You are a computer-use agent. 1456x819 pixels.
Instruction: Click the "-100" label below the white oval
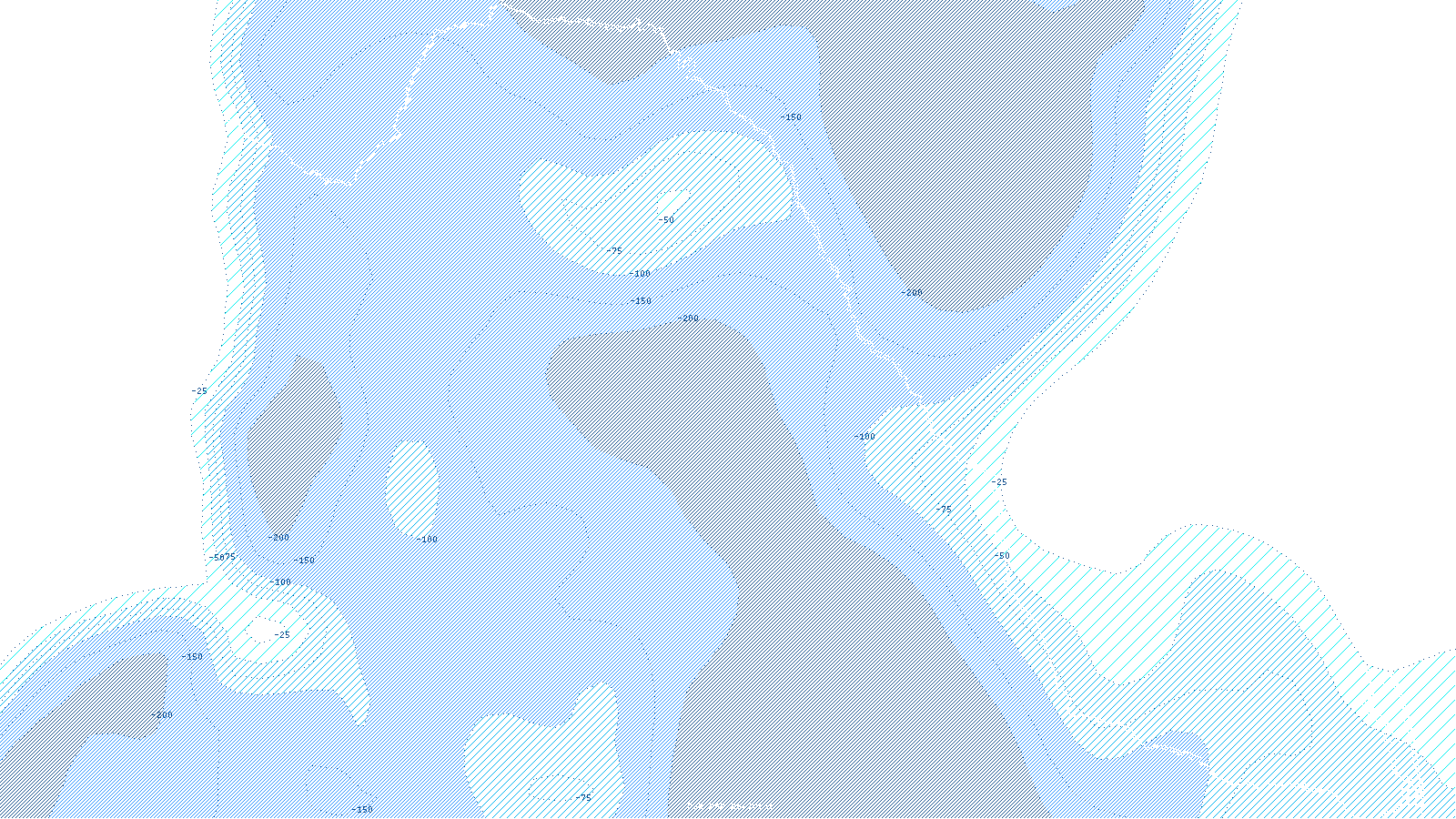[426, 540]
